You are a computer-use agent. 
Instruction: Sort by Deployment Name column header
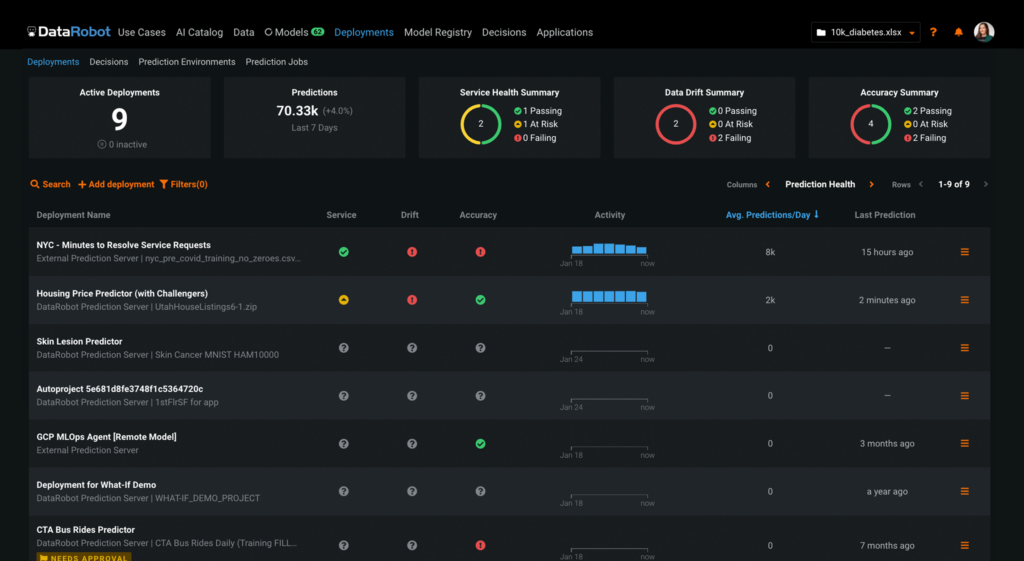pyautogui.click(x=73, y=215)
